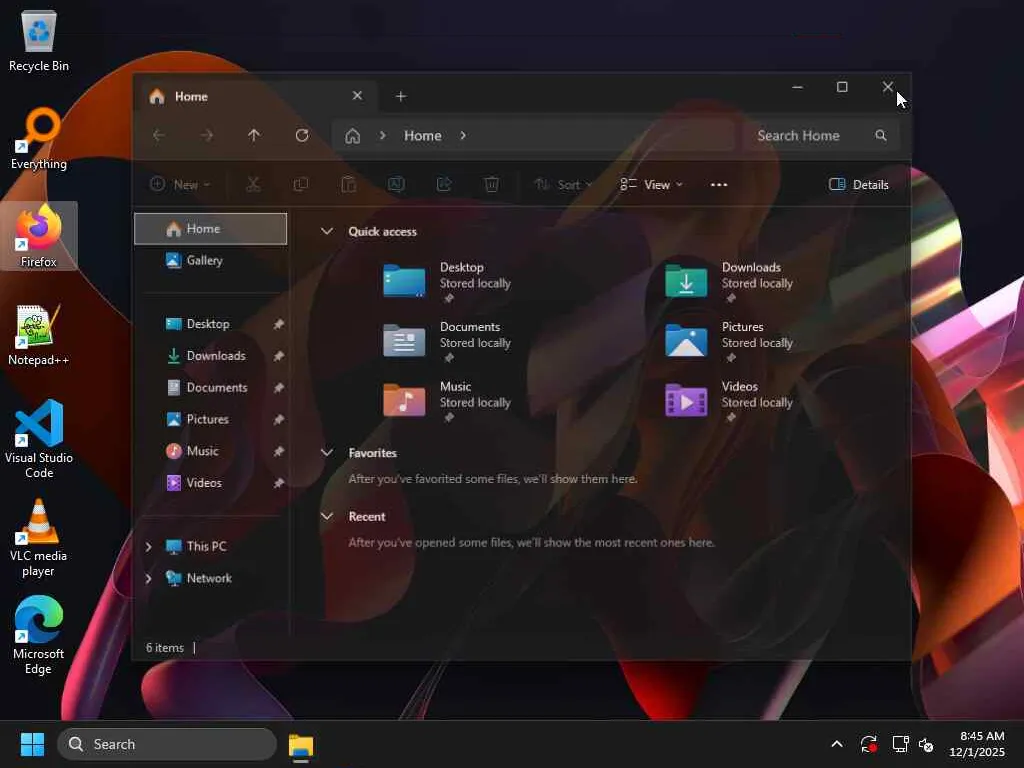Open Desktop in the navigation pane

(x=210, y=324)
